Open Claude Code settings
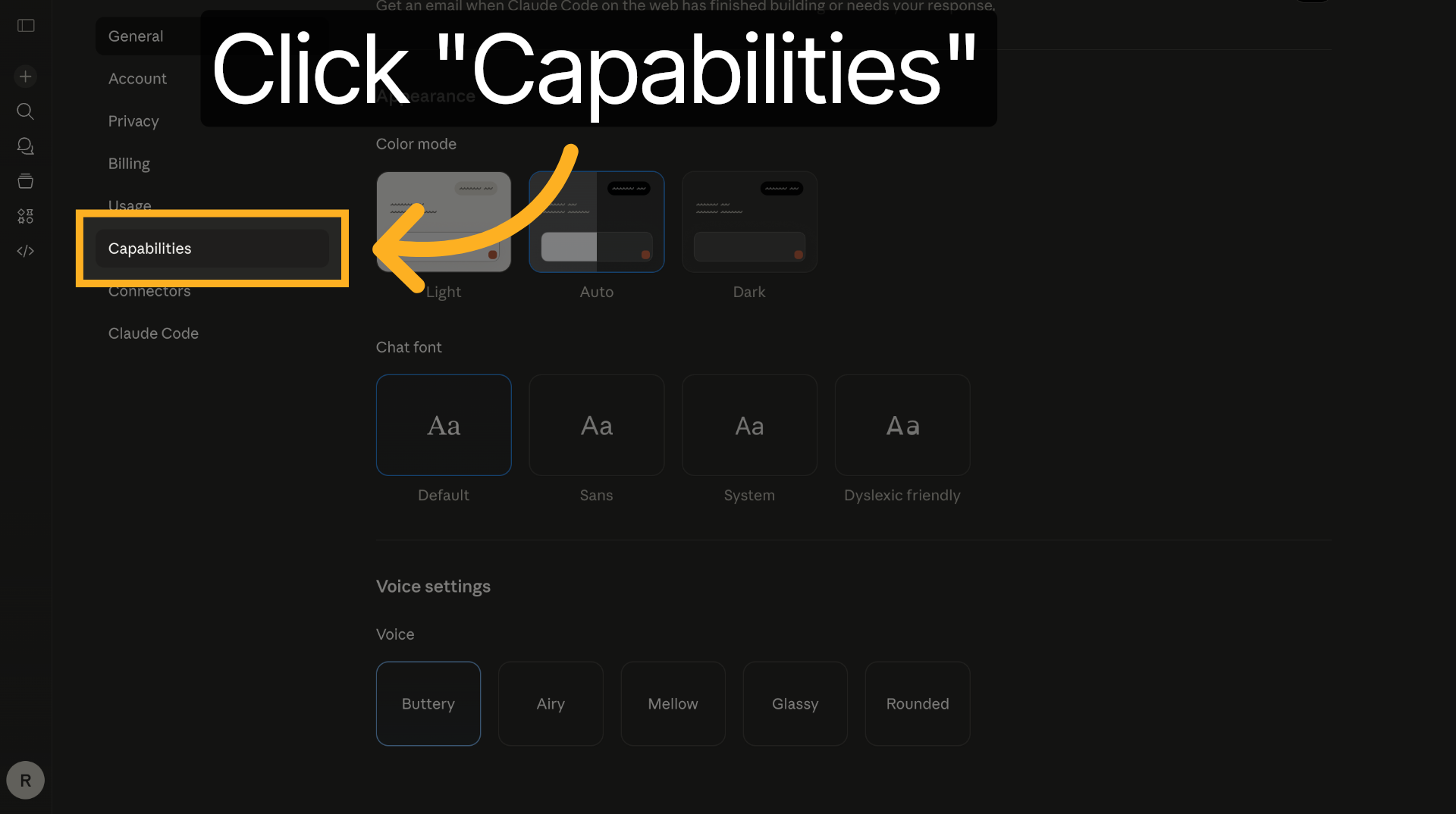The image size is (1456, 814). (153, 333)
